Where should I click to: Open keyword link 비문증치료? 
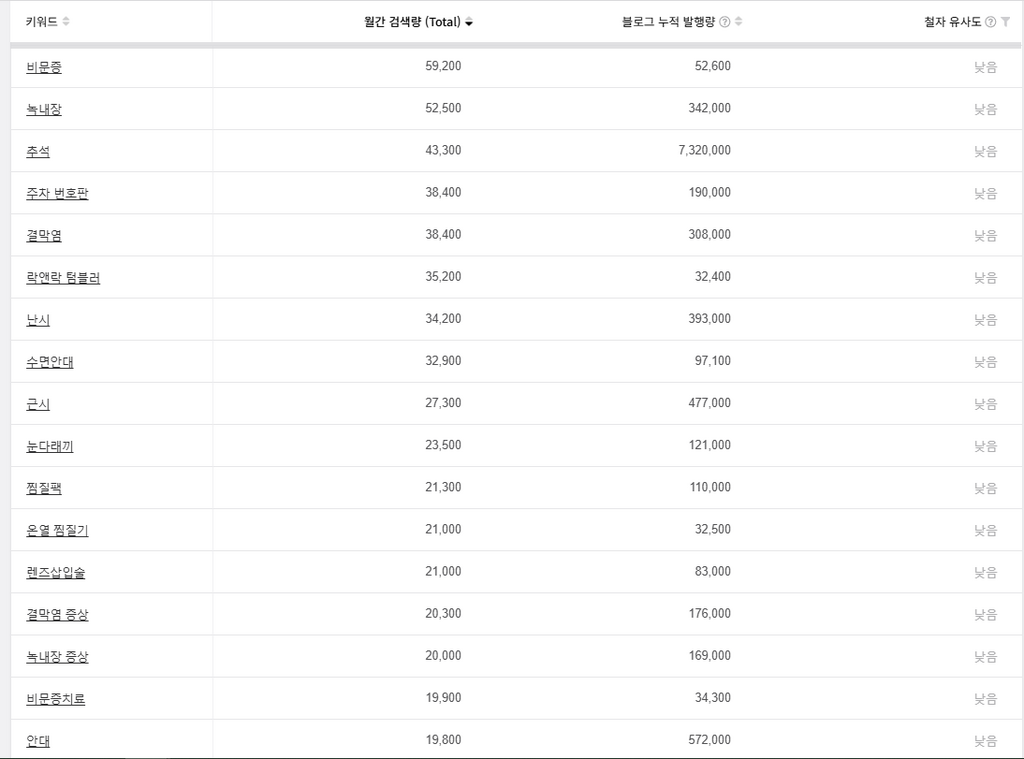click(56, 699)
